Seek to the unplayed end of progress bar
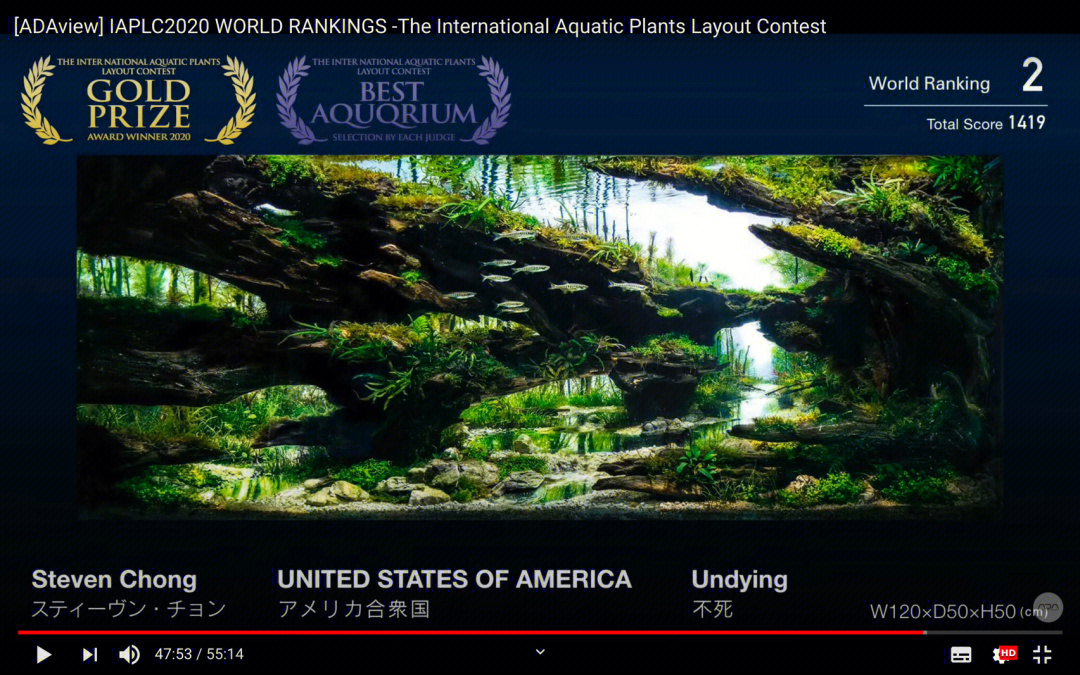Screen dimensions: 1080x675 coord(993,632)
